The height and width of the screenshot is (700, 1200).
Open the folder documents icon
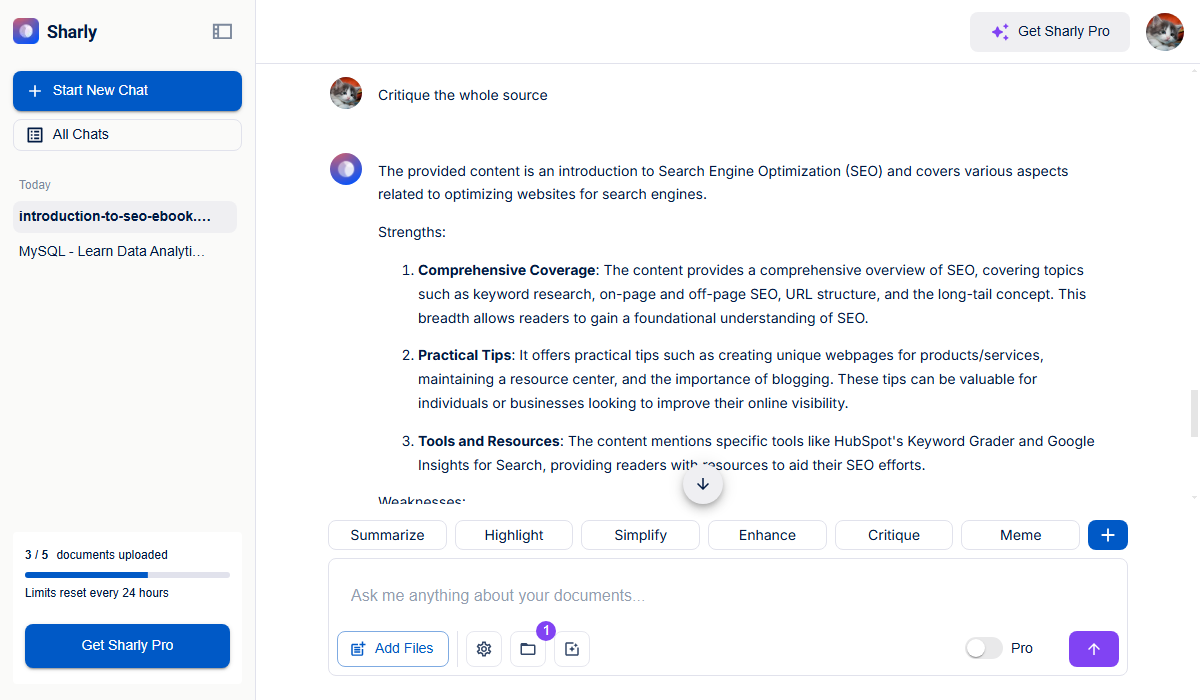pyautogui.click(x=528, y=649)
